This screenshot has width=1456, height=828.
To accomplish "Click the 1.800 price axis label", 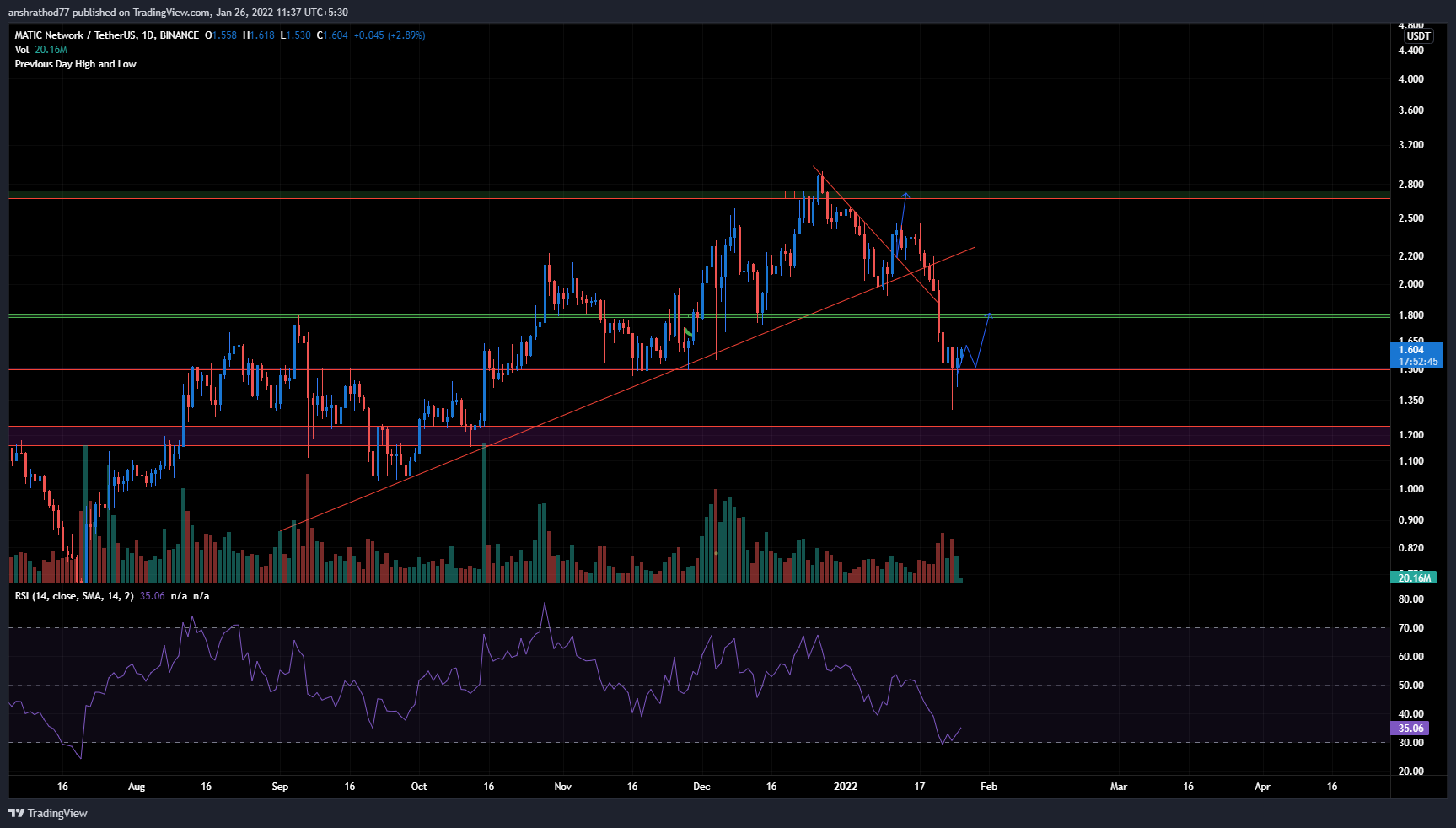I will (x=1410, y=315).
